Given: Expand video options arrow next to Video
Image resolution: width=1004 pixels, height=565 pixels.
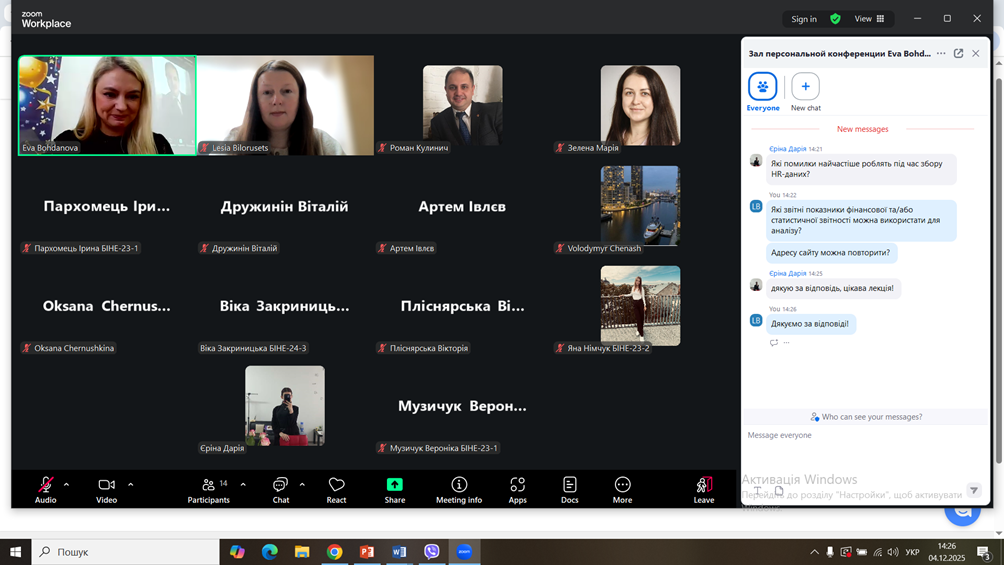Looking at the screenshot, I should coord(131,485).
